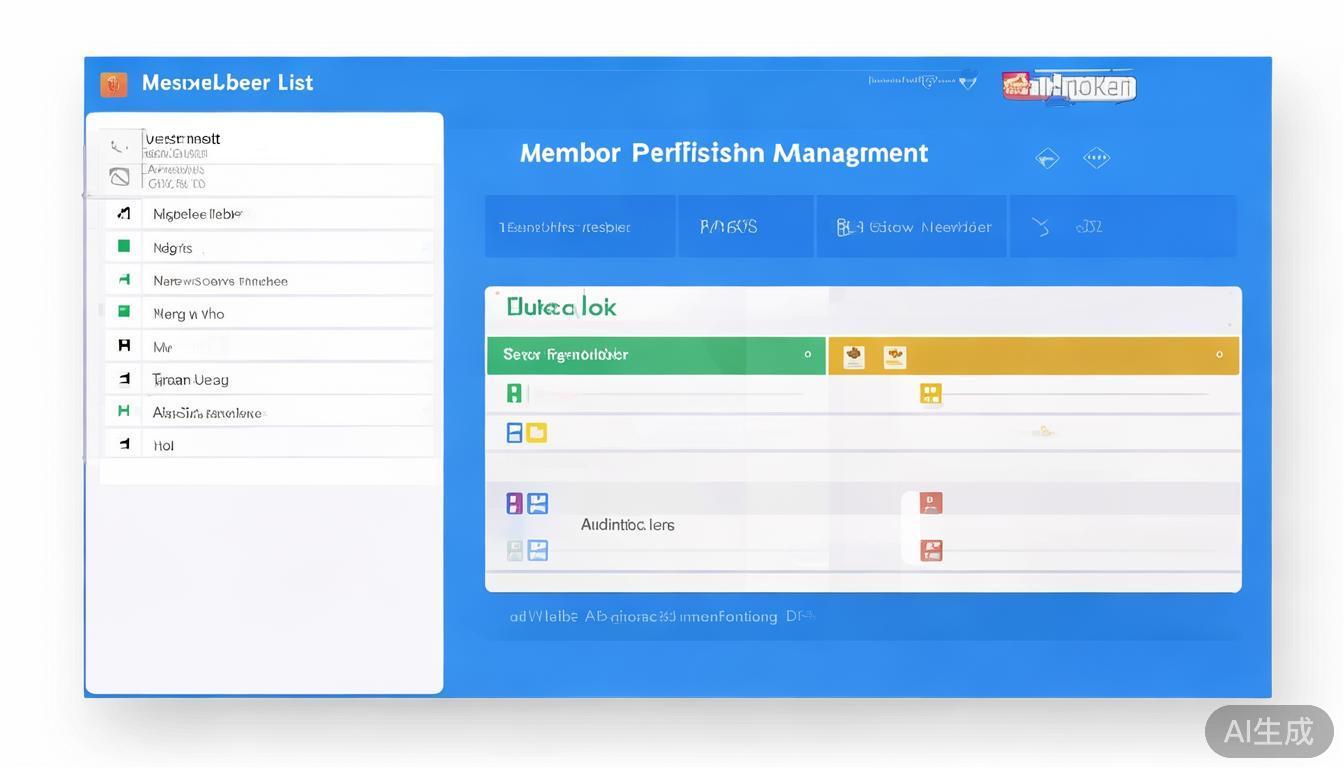This screenshot has height=768, width=1344.
Task: Click the first icon in the orange header bar
Action: 853,357
